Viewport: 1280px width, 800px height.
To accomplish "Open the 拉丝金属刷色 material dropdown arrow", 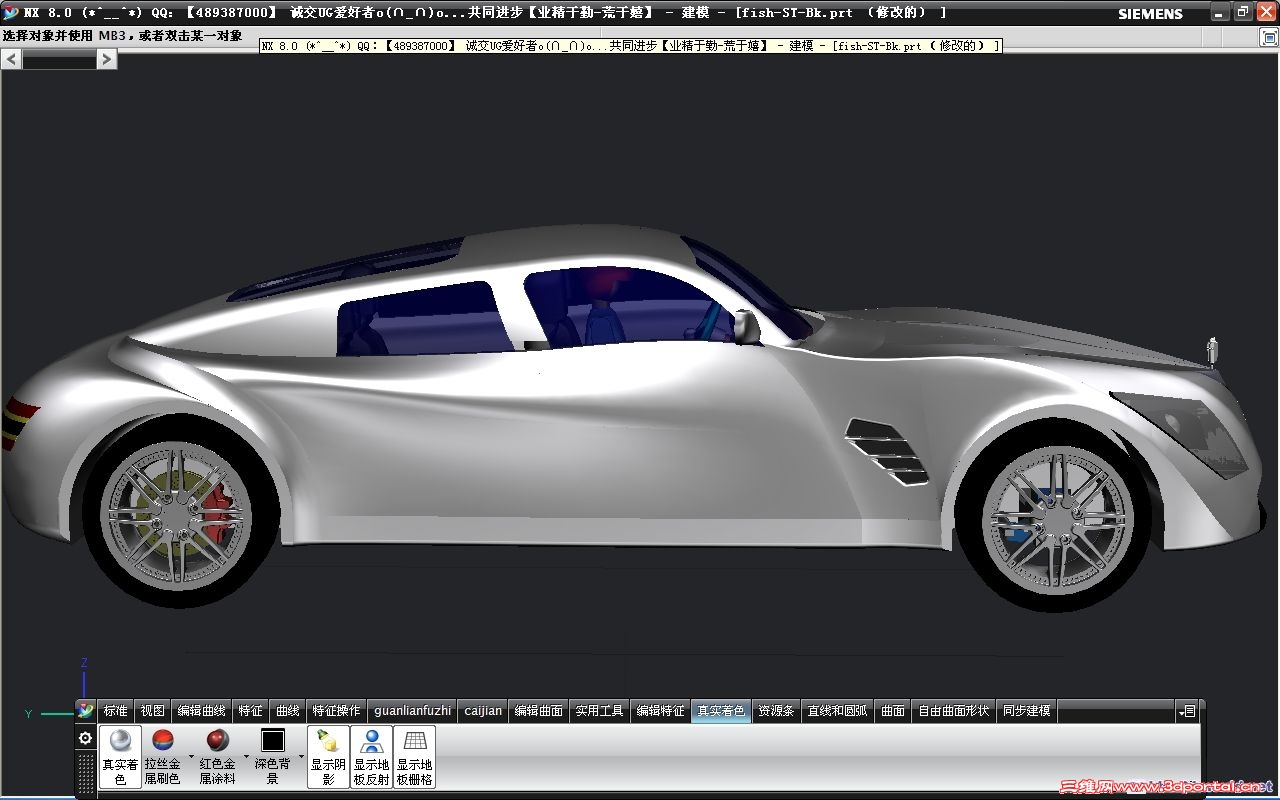I will coord(191,757).
